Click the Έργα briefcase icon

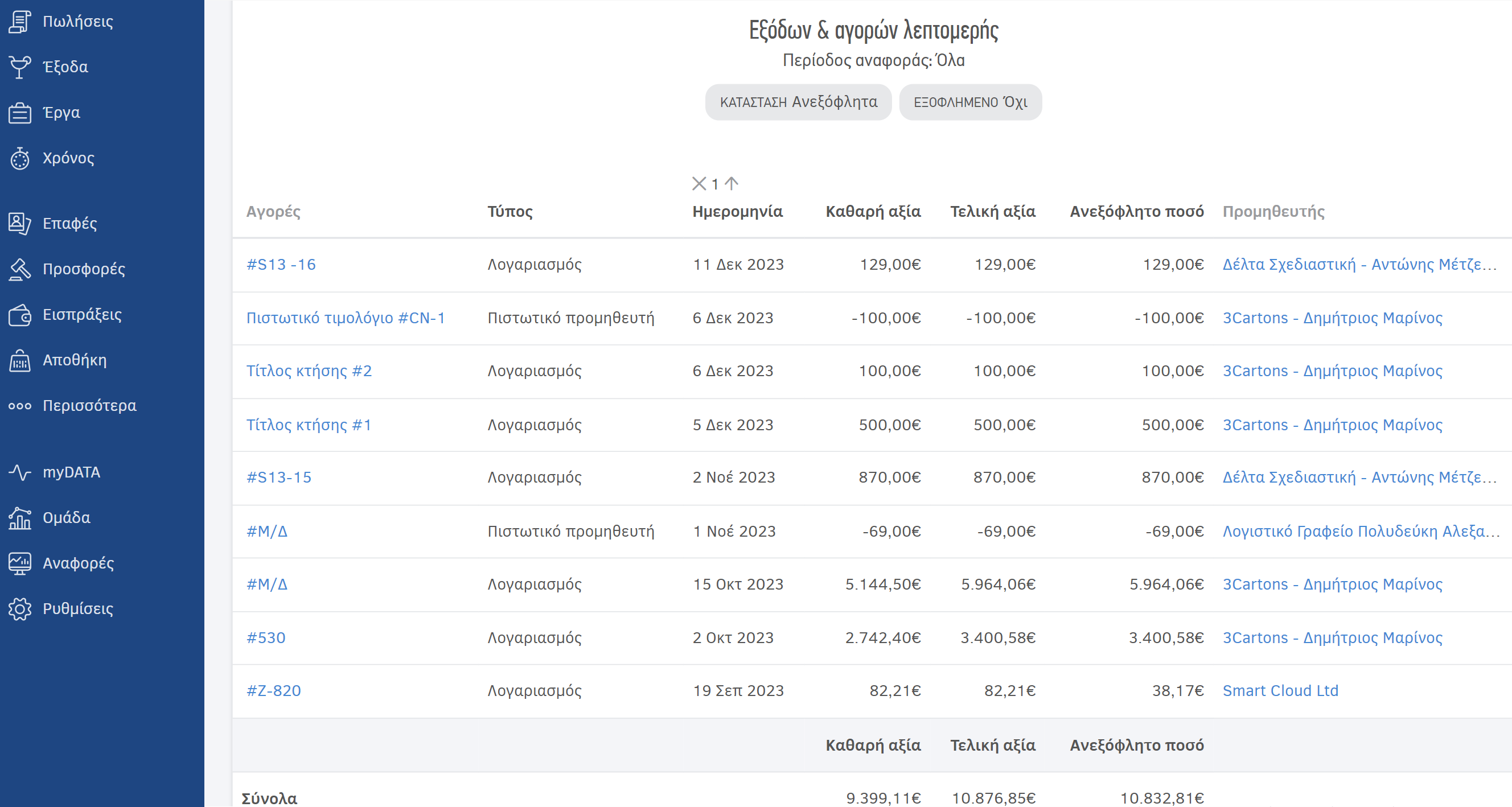(x=20, y=113)
